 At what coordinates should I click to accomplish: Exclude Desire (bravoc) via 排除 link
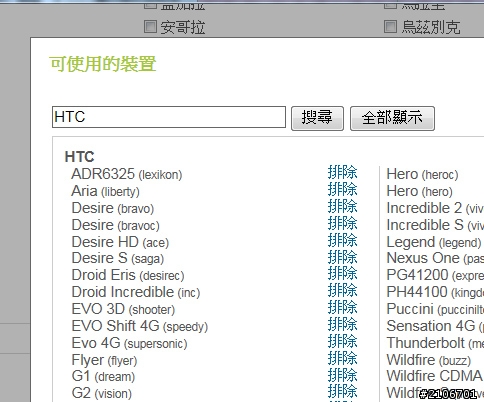tap(342, 223)
